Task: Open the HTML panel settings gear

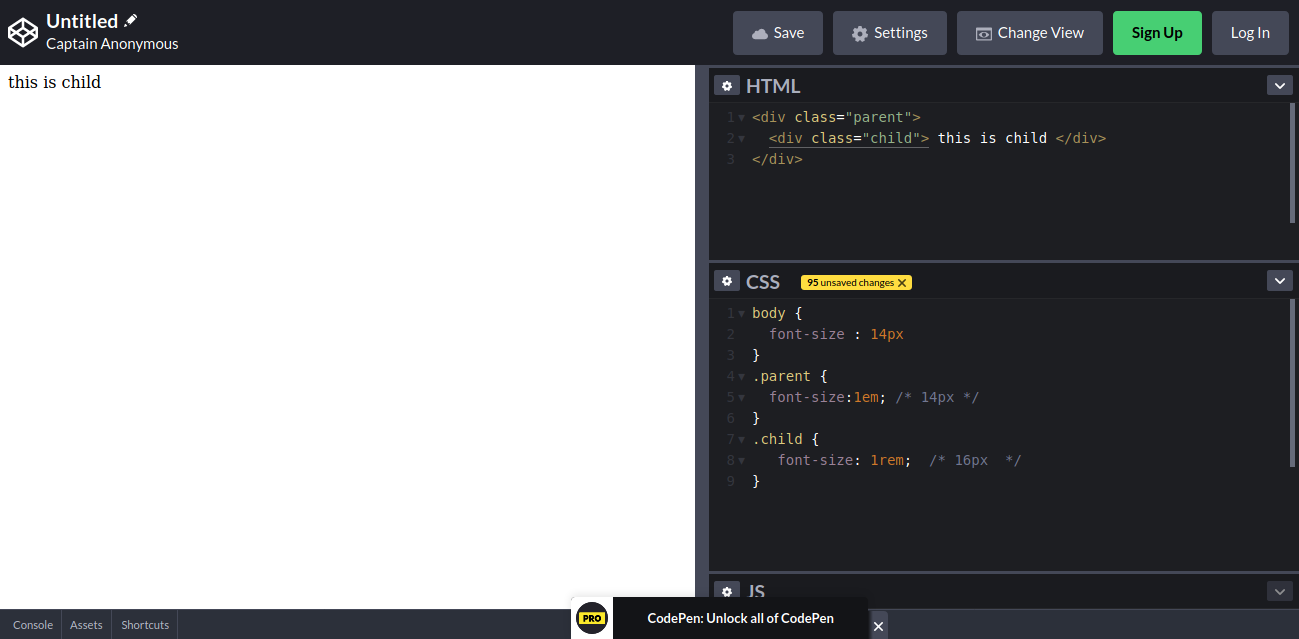Action: coord(727,85)
